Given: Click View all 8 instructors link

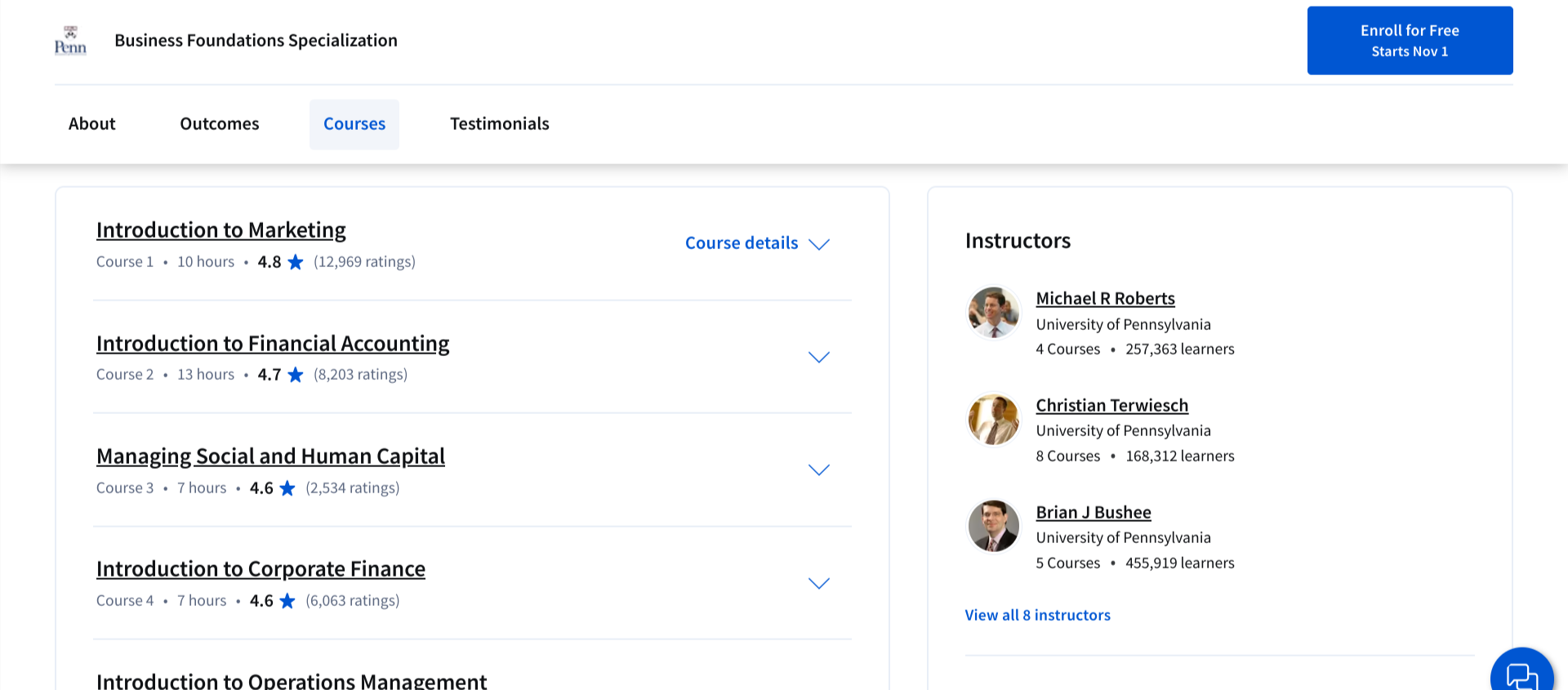Looking at the screenshot, I should [x=1037, y=615].
